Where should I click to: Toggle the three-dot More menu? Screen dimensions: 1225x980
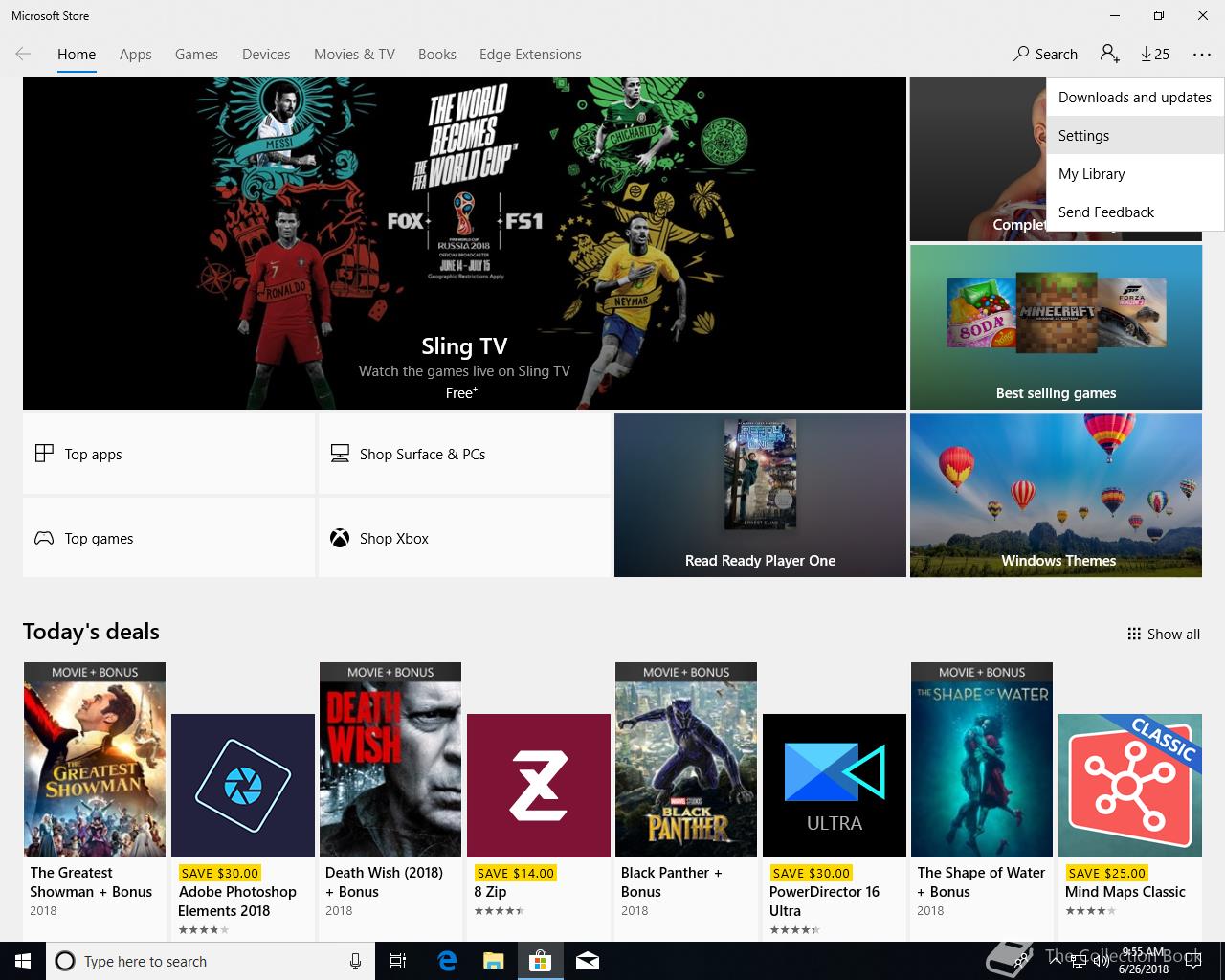pyautogui.click(x=1202, y=55)
